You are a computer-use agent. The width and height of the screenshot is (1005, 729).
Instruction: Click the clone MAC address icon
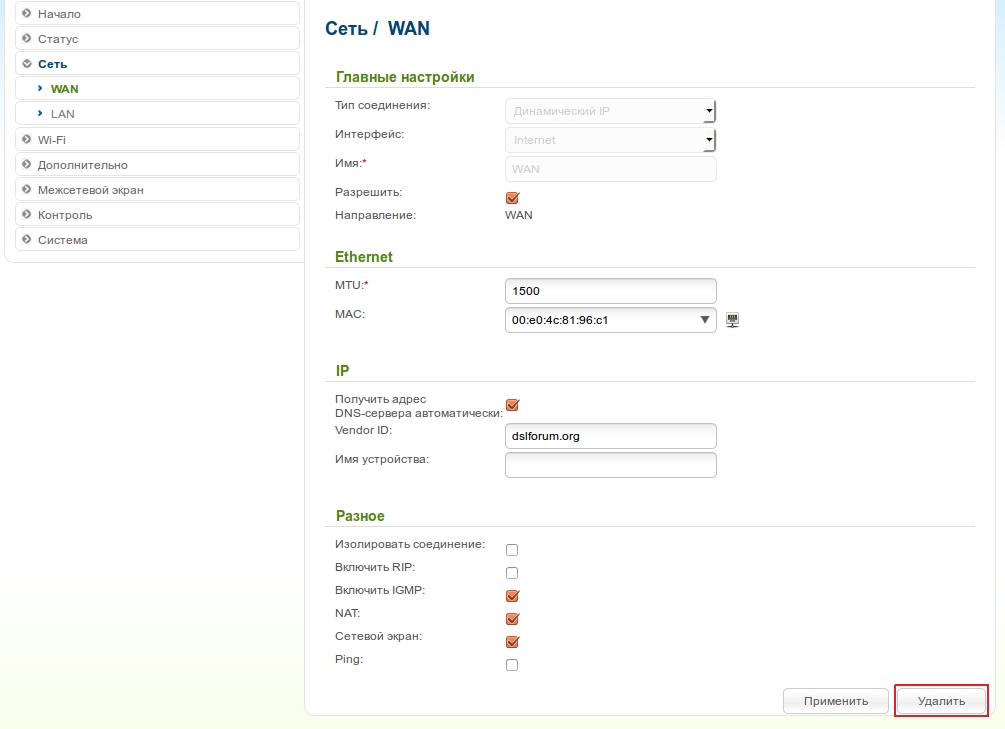tap(733, 320)
